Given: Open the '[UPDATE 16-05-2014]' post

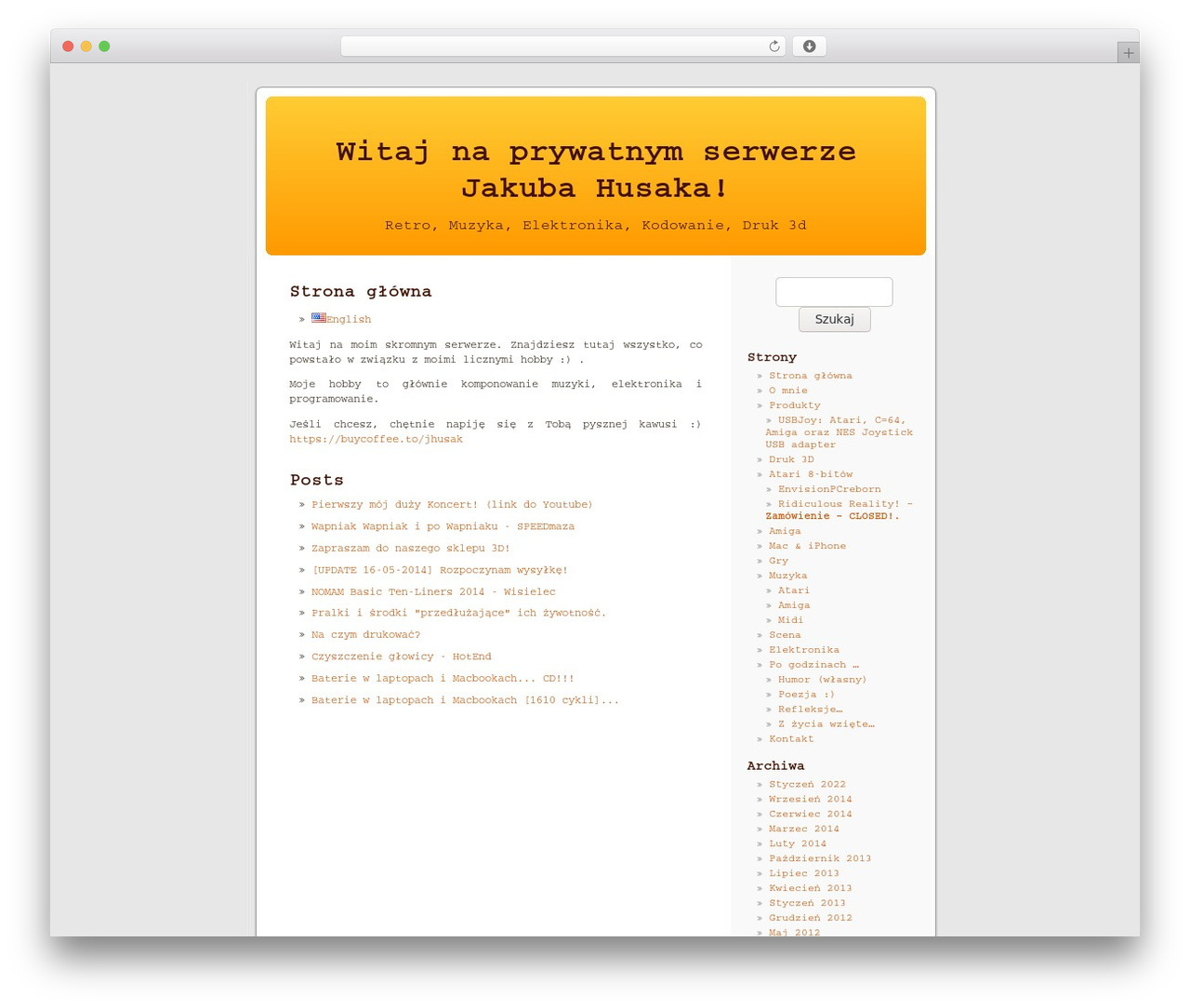Looking at the screenshot, I should (x=439, y=570).
